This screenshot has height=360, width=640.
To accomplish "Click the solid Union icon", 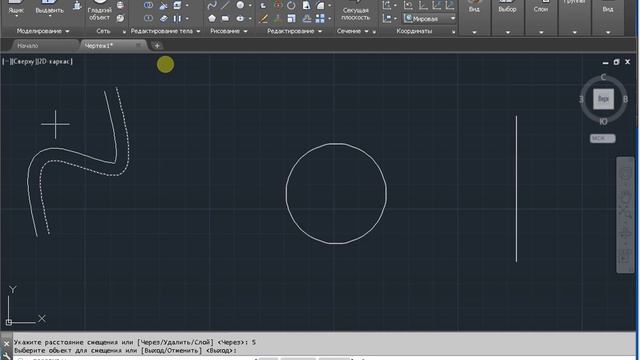I will 149,5.
